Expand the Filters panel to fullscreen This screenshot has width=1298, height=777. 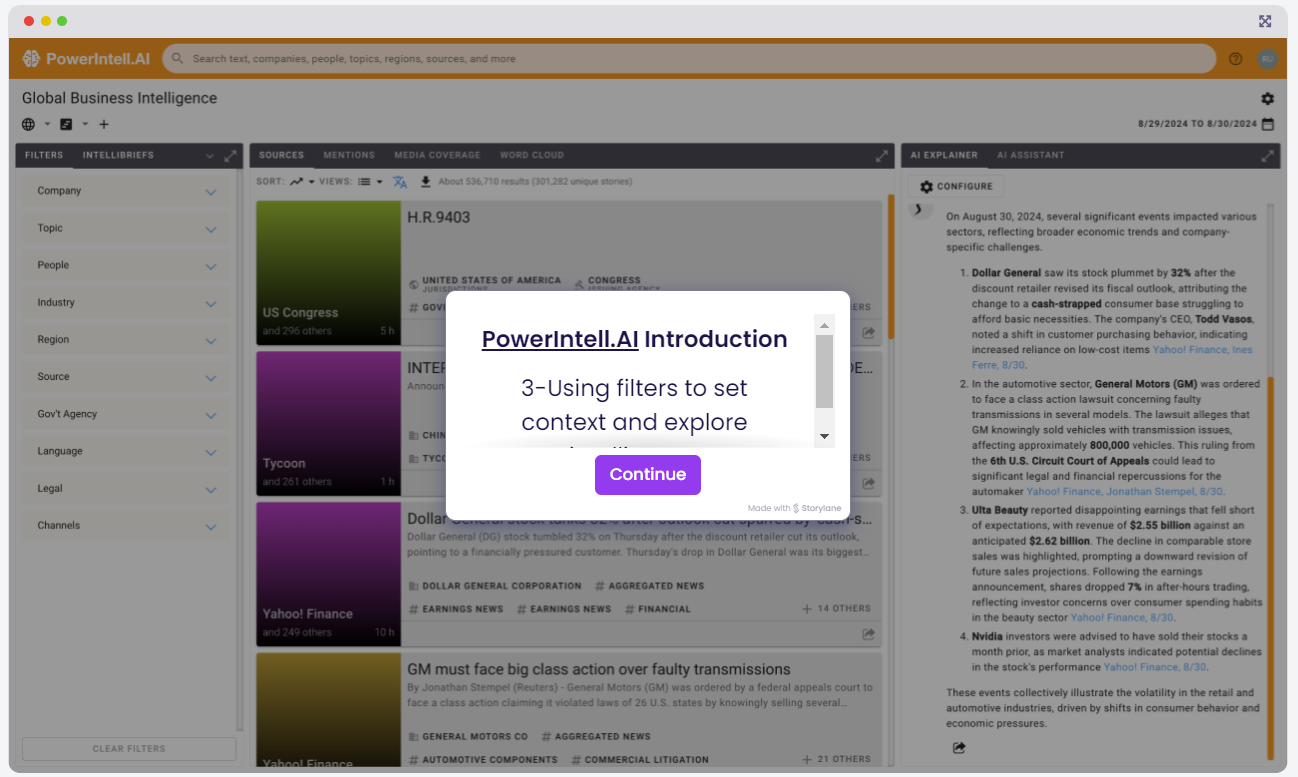coord(231,156)
